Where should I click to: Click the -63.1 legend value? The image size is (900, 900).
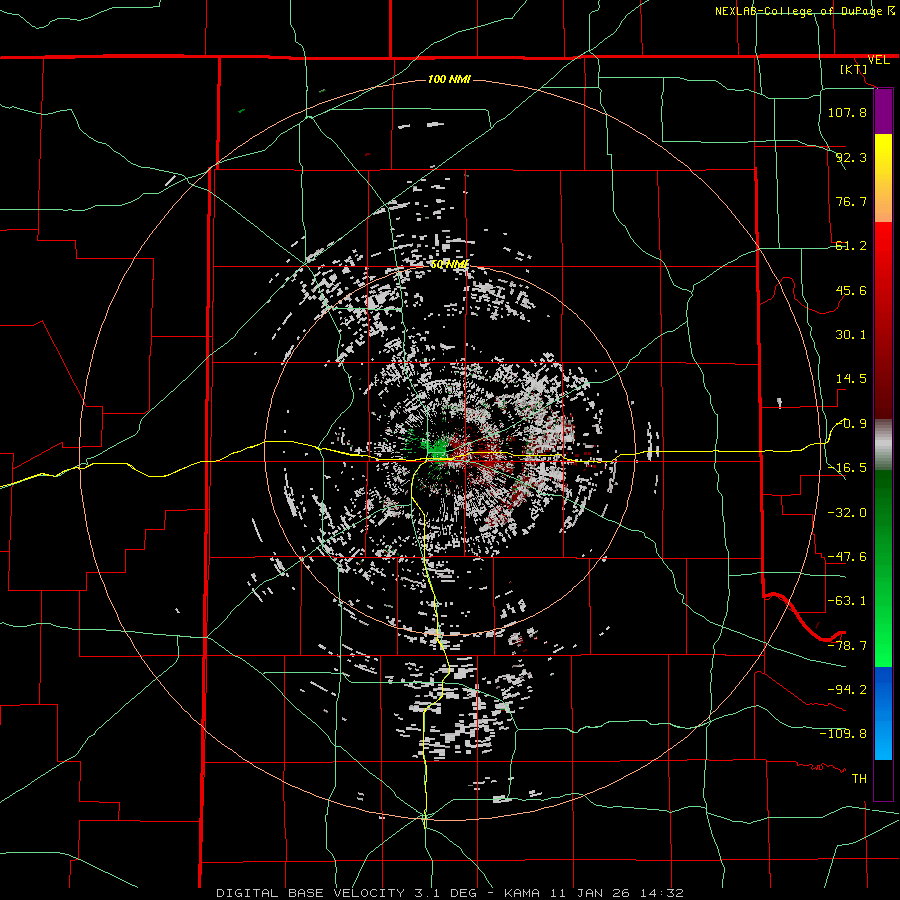(847, 601)
